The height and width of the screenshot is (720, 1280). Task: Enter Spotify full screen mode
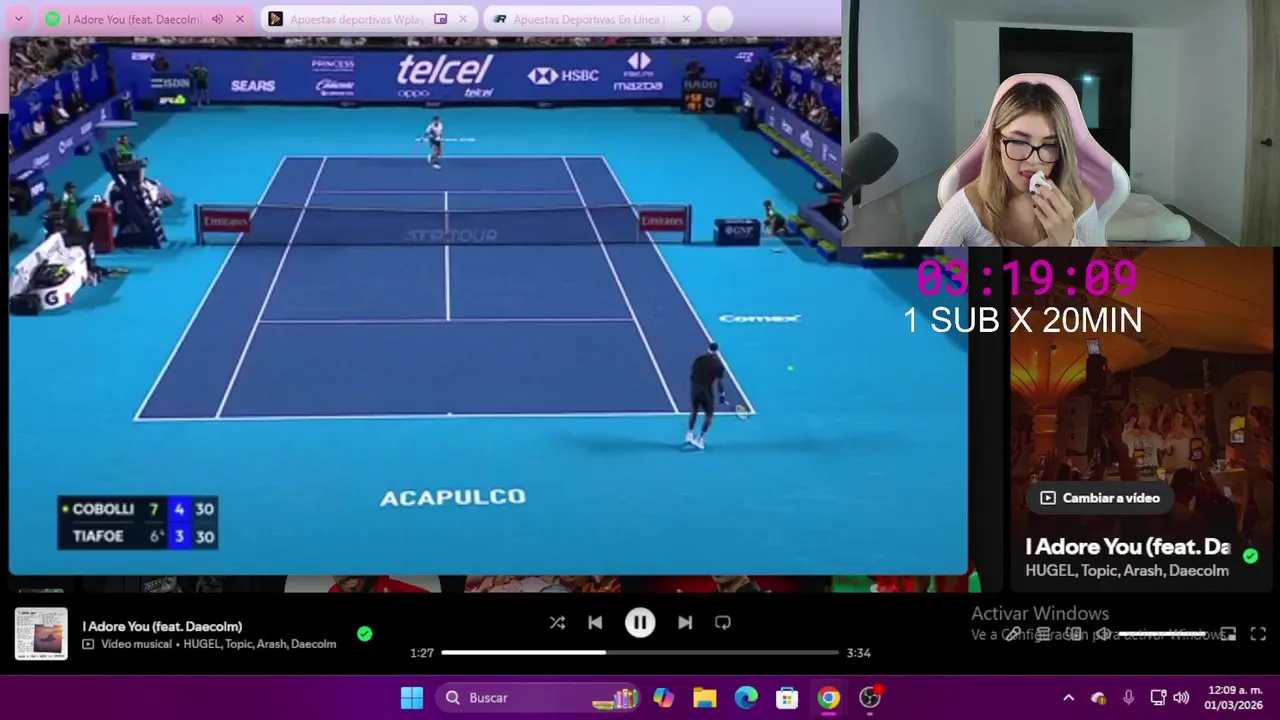[1258, 634]
